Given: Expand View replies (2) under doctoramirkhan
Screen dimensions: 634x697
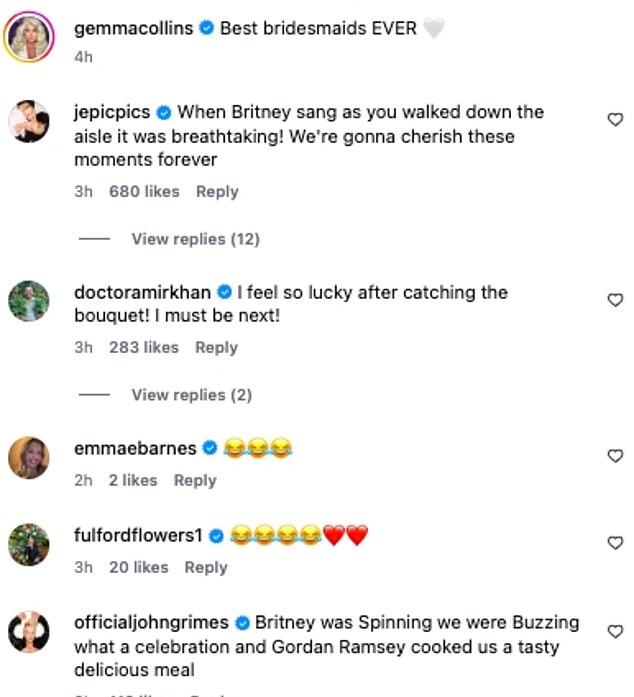Looking at the screenshot, I should point(191,395).
